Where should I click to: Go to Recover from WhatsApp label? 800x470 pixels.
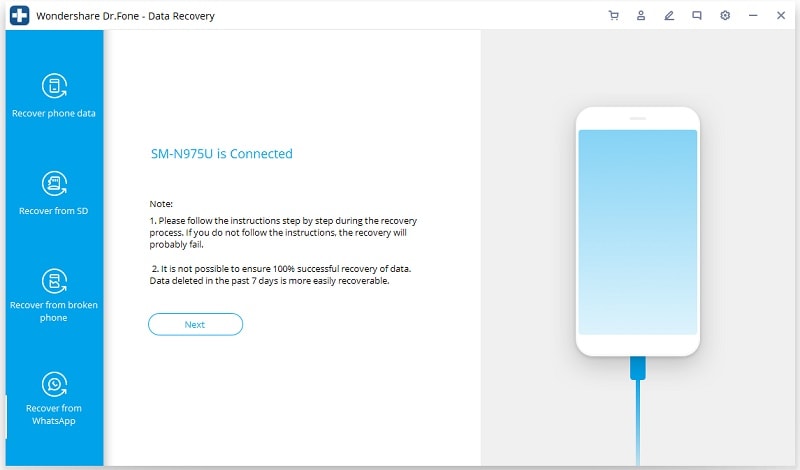click(x=54, y=414)
